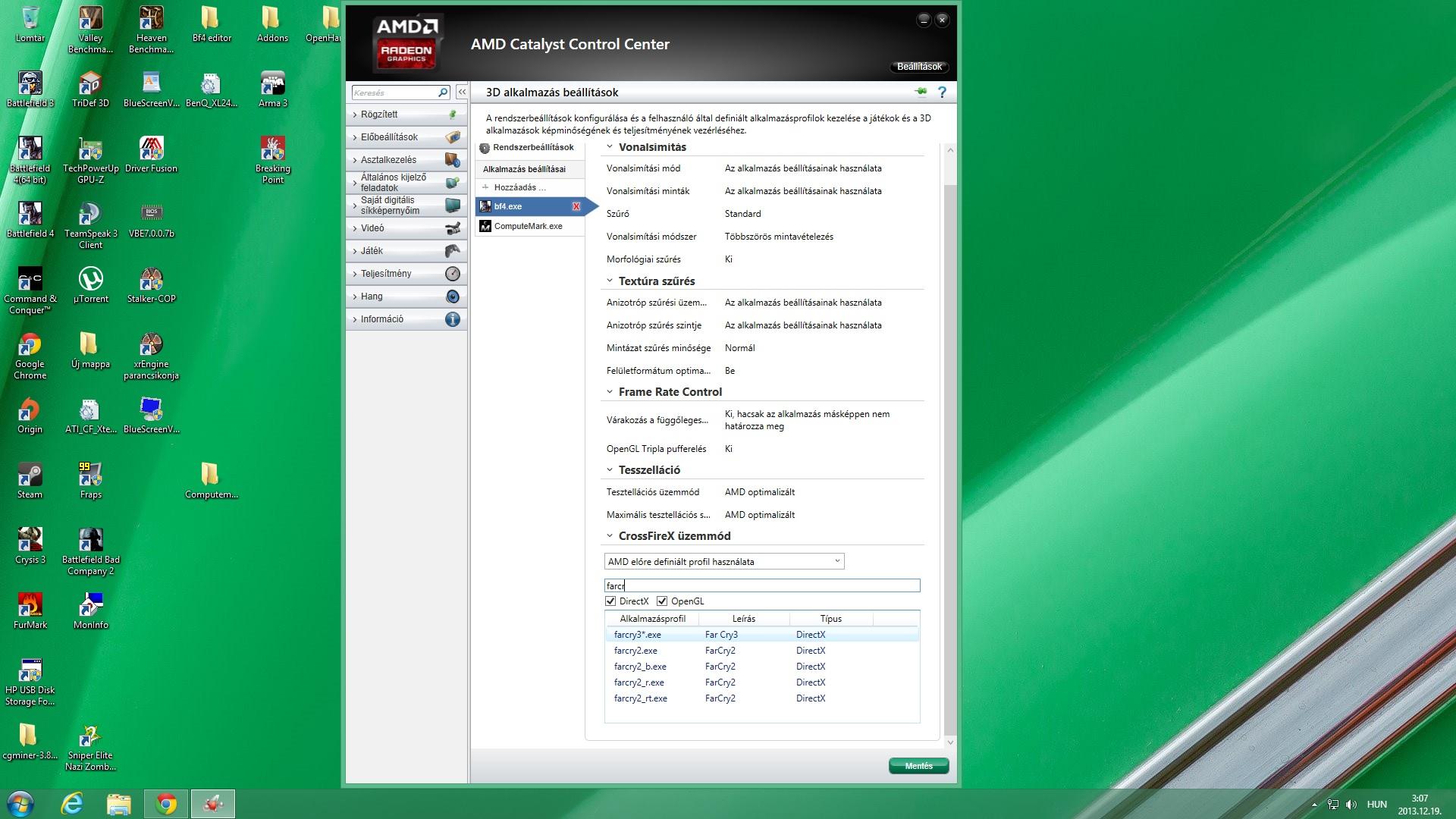Select the ComputeMark.exe profile icon
Viewport: 1456px width, 819px height.
(x=485, y=226)
